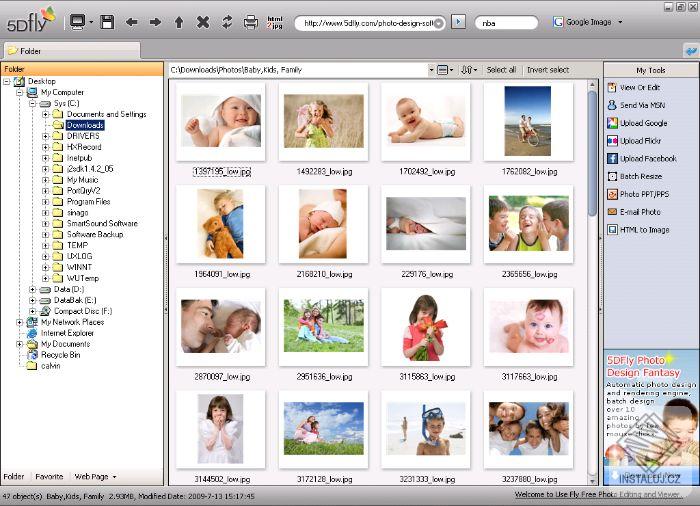700x506 pixels.
Task: Switch to the Favorite tab
Action: (49, 477)
